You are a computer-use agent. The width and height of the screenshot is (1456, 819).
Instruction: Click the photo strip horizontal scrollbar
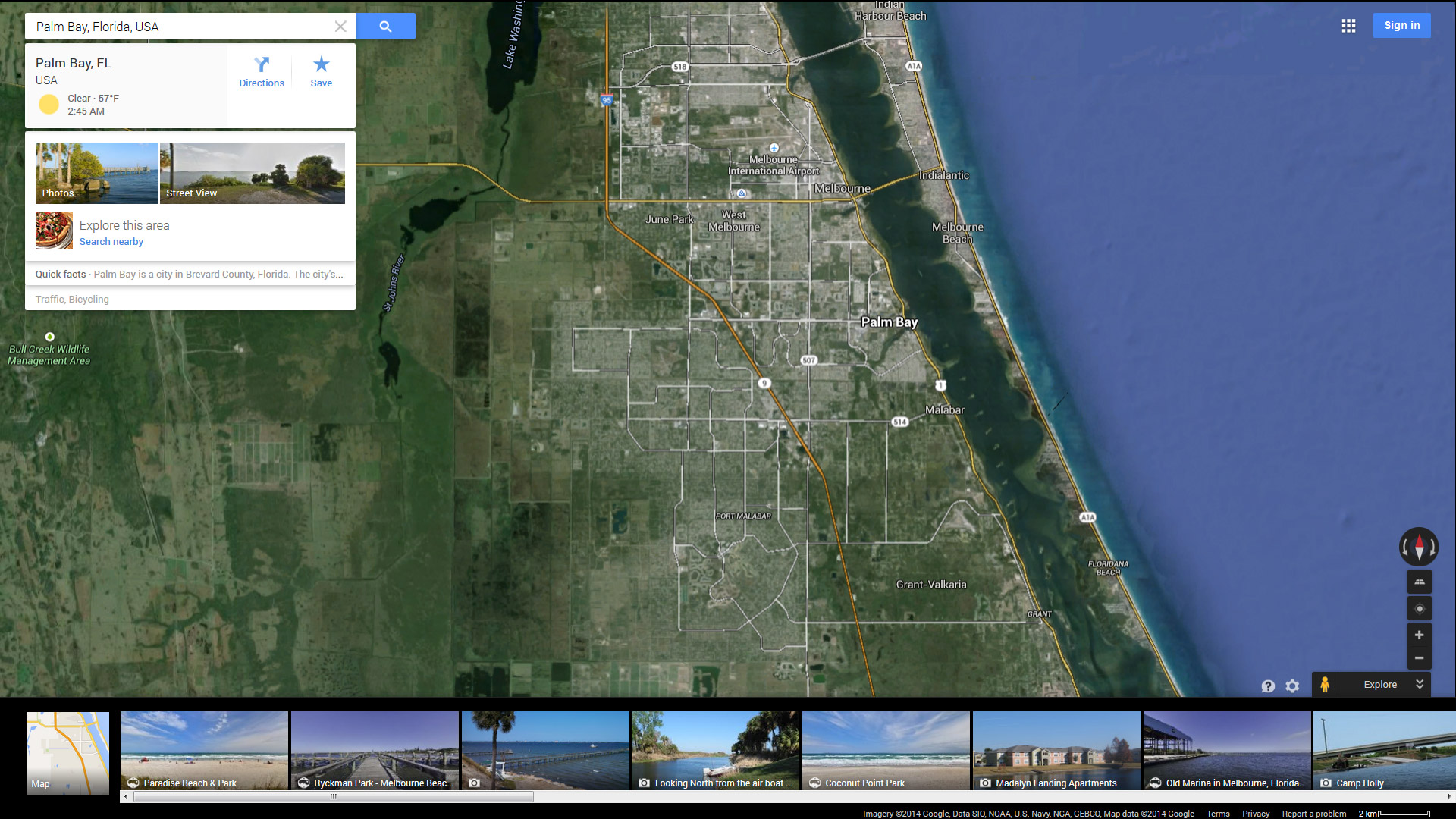tap(334, 796)
